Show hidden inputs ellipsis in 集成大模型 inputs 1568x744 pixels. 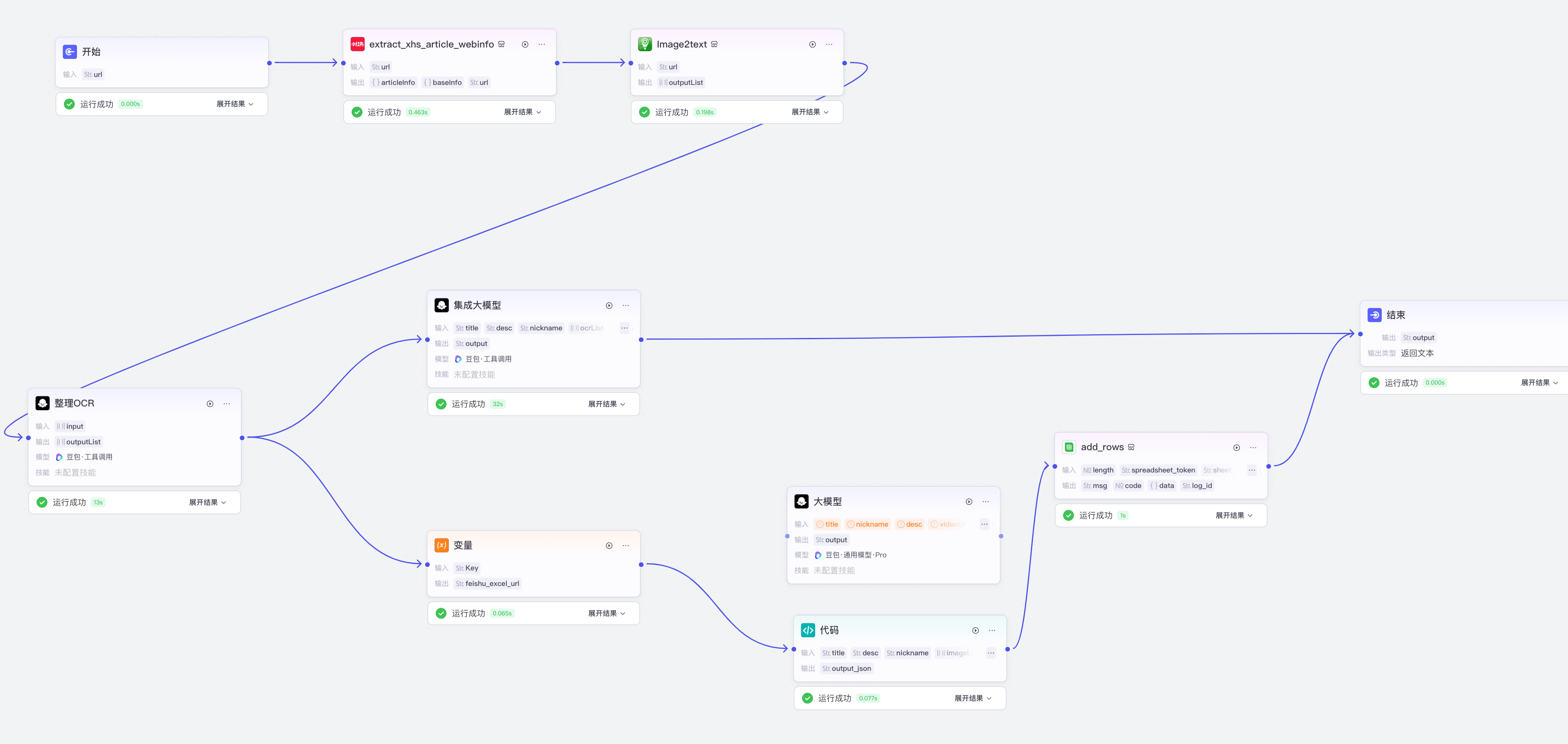625,328
